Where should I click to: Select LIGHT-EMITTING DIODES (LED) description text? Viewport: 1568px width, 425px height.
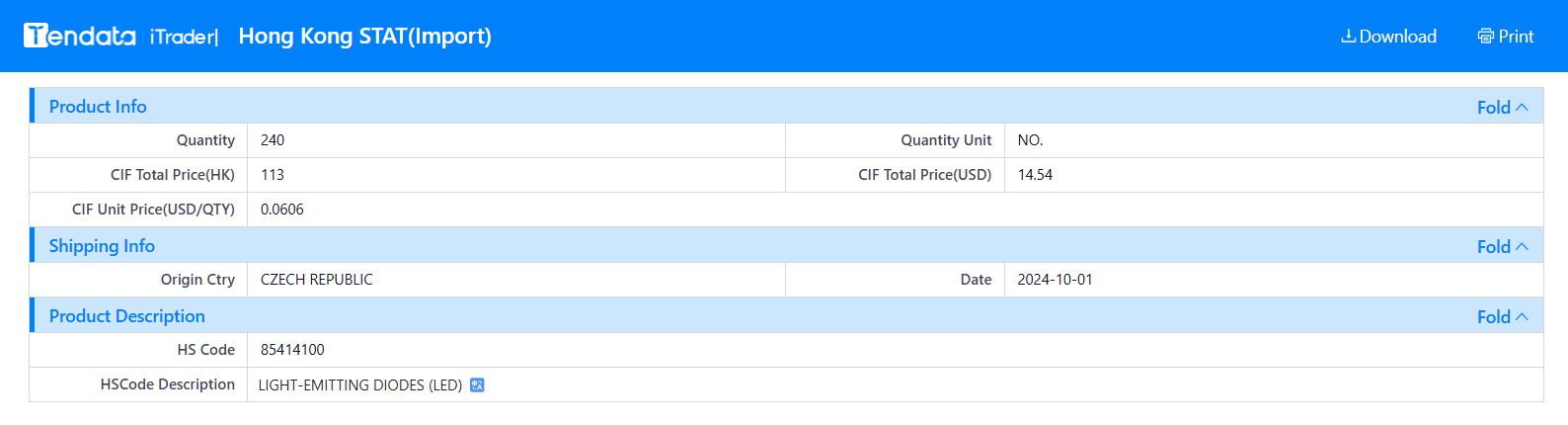click(x=360, y=385)
